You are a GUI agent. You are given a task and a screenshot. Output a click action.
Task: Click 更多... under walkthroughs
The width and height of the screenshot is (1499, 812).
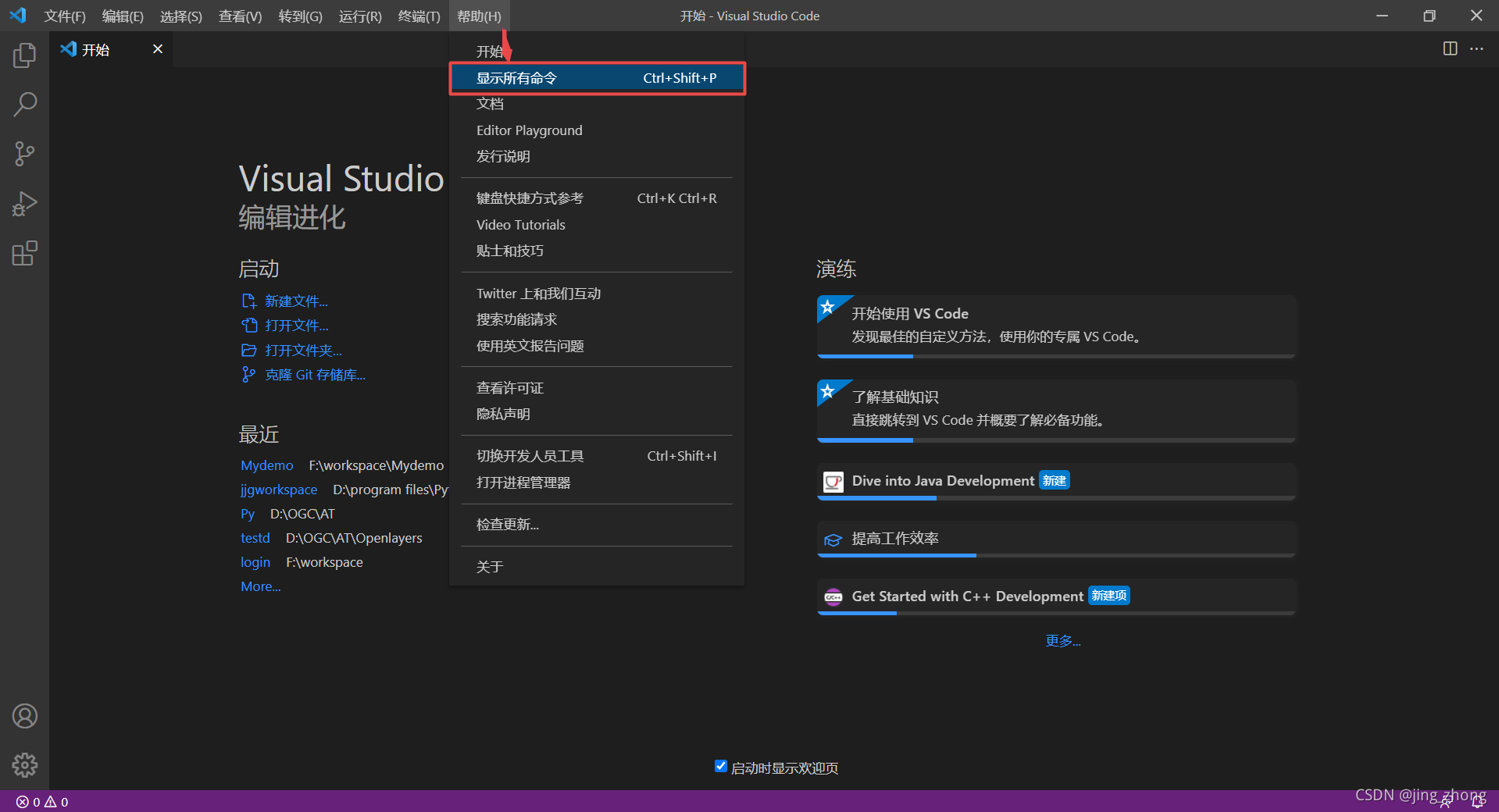click(x=1063, y=641)
